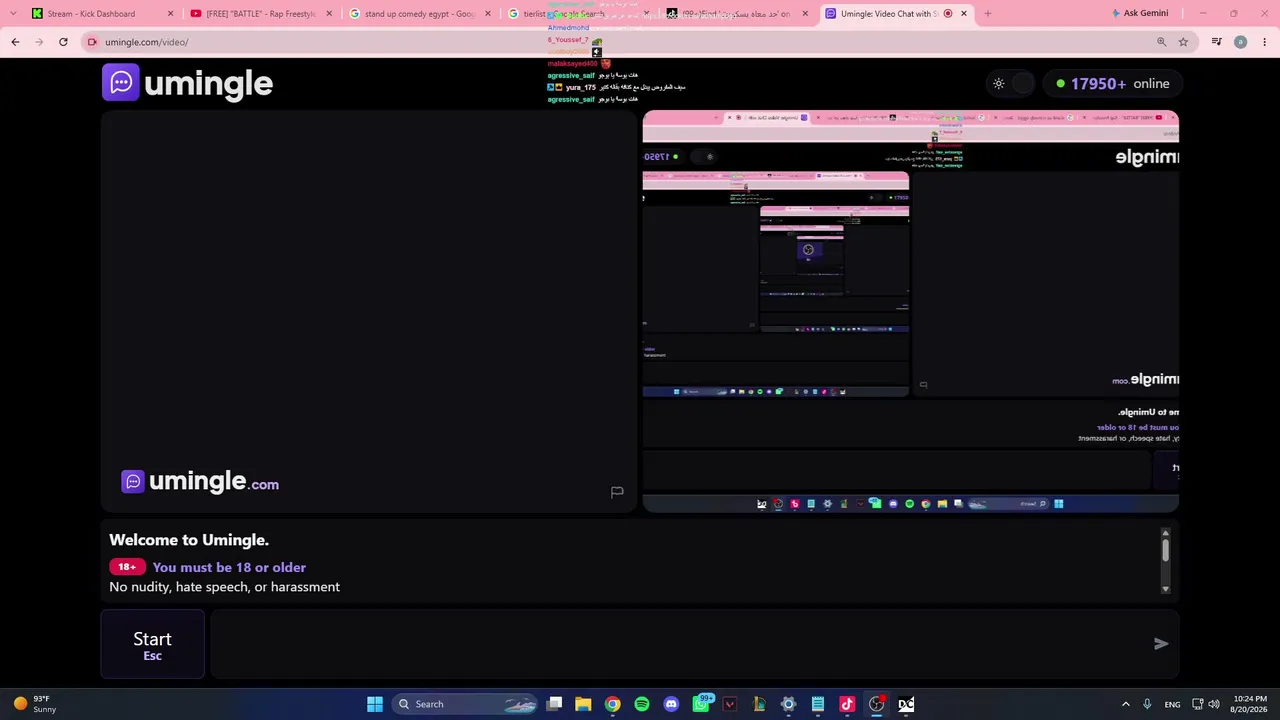1280x720 pixels.
Task: Close the stand up comedy egypt tab
Action: (488, 14)
